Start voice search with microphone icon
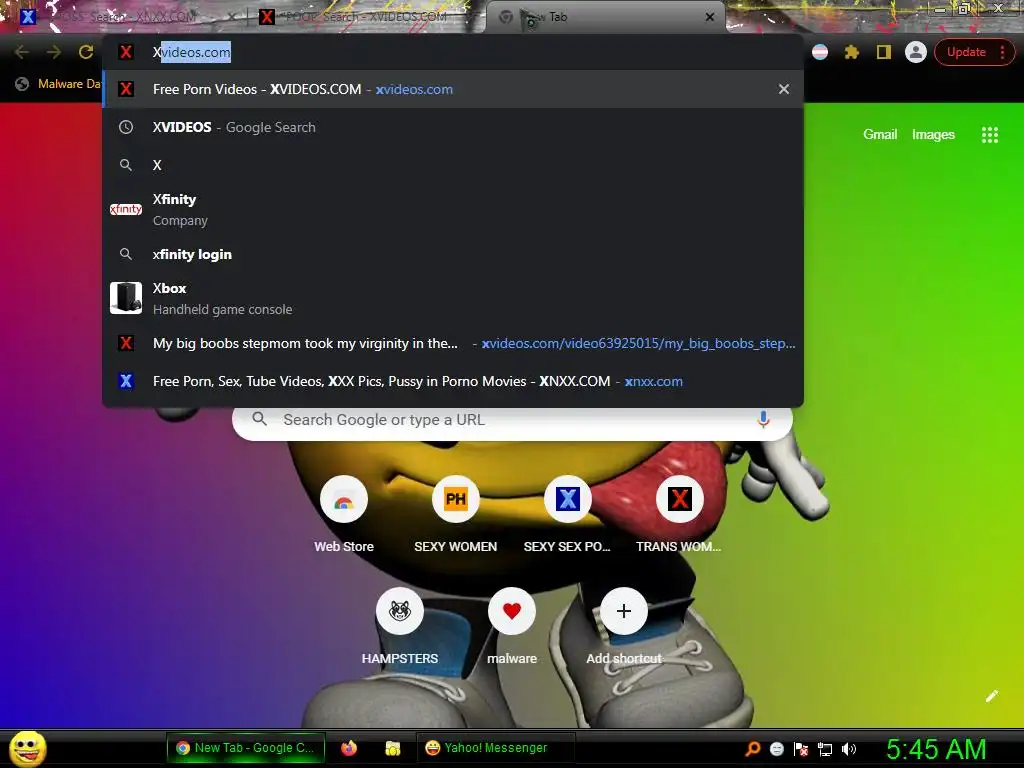Screen dimensions: 1024x768 point(763,419)
